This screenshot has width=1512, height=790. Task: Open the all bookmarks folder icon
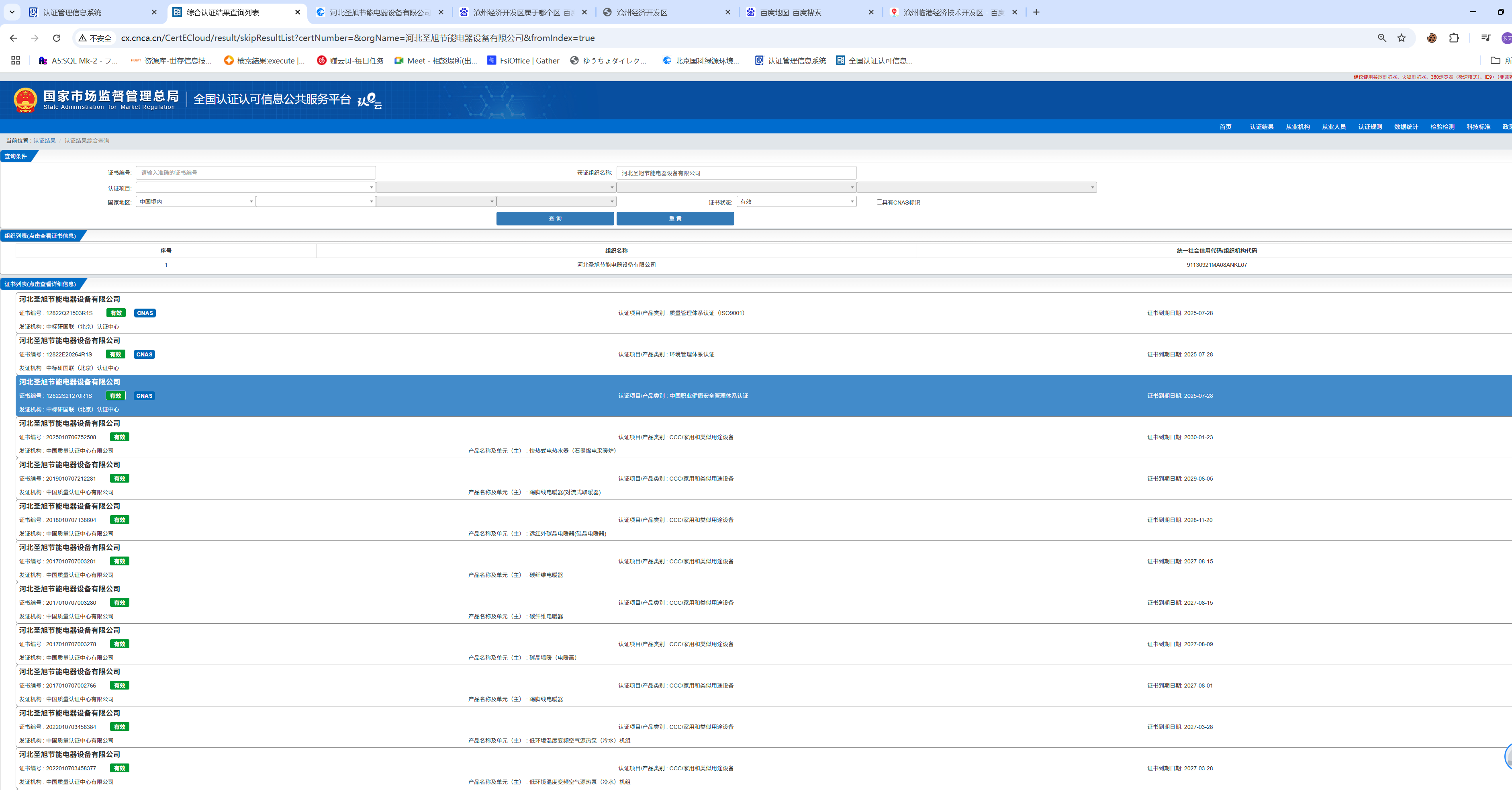[1495, 61]
